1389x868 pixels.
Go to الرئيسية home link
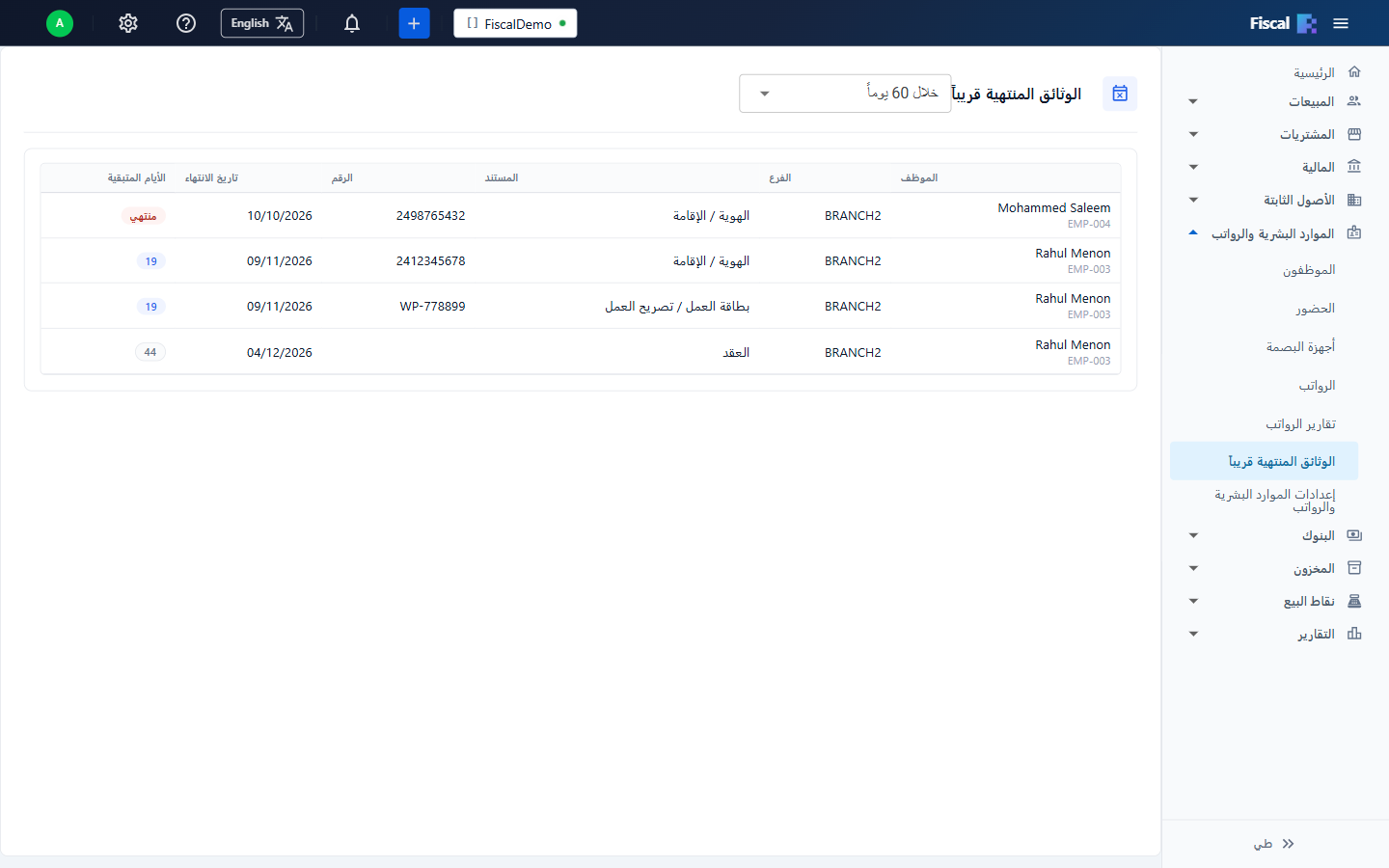1314,72
